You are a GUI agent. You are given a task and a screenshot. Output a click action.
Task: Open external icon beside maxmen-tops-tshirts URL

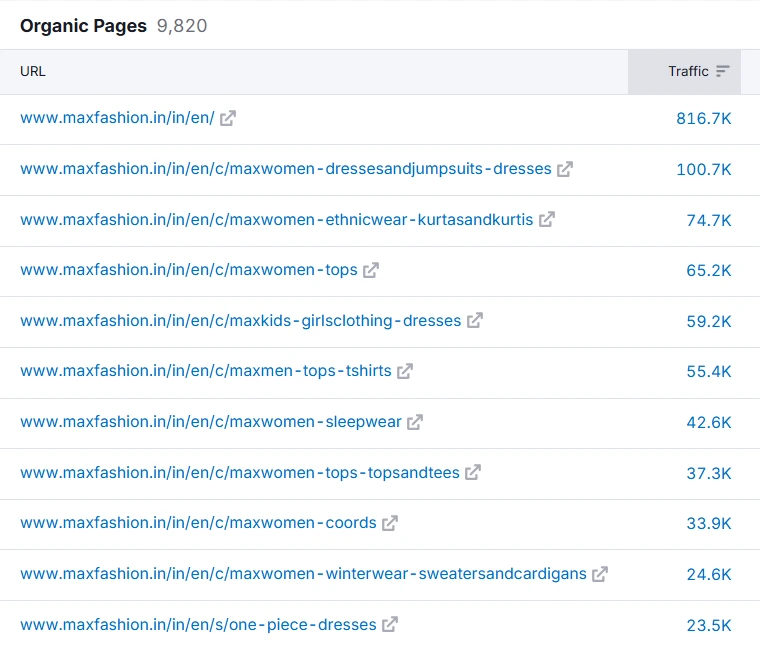coord(405,371)
